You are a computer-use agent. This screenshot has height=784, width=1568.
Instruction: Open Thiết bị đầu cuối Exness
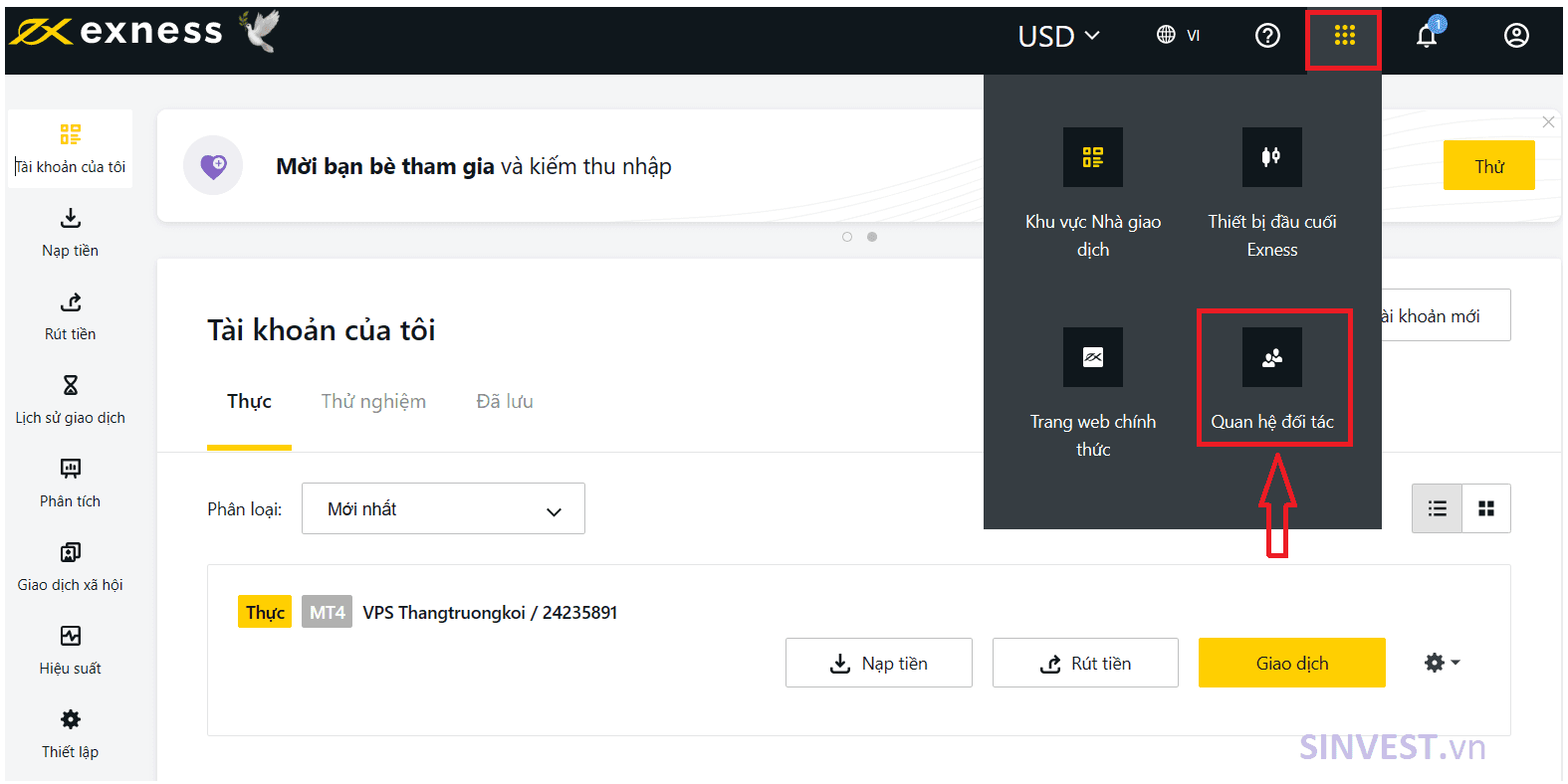point(1272,194)
